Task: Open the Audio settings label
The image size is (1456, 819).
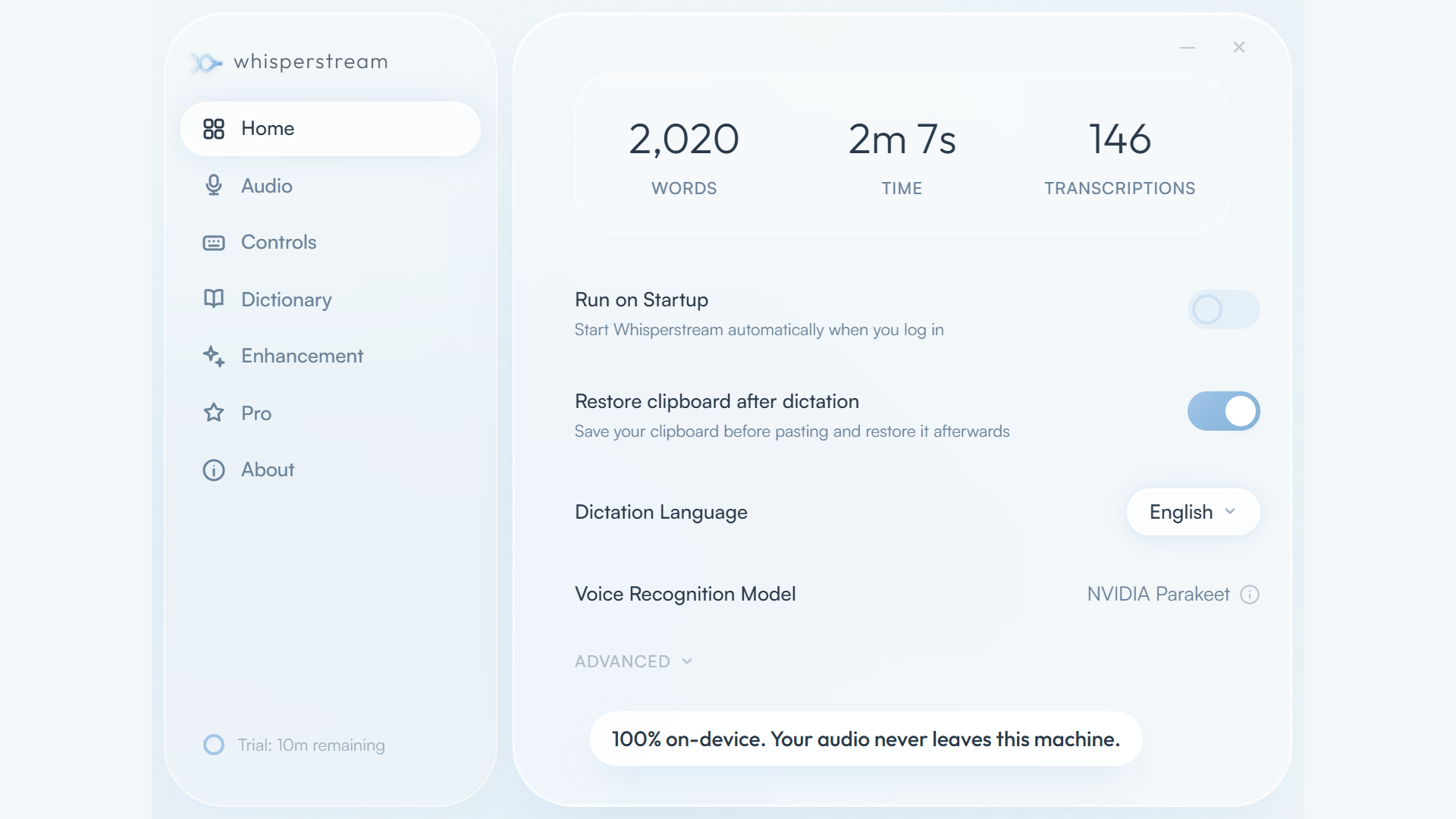Action: [x=267, y=186]
